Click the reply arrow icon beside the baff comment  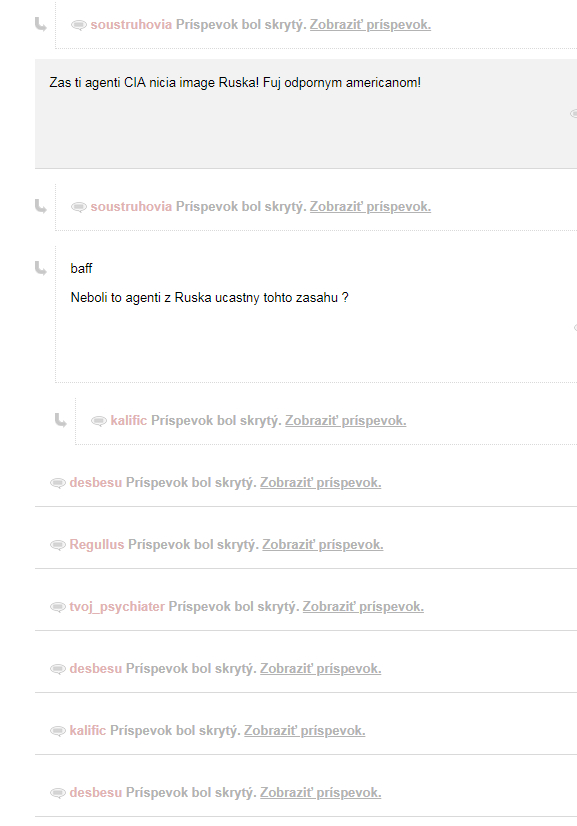pyautogui.click(x=41, y=268)
